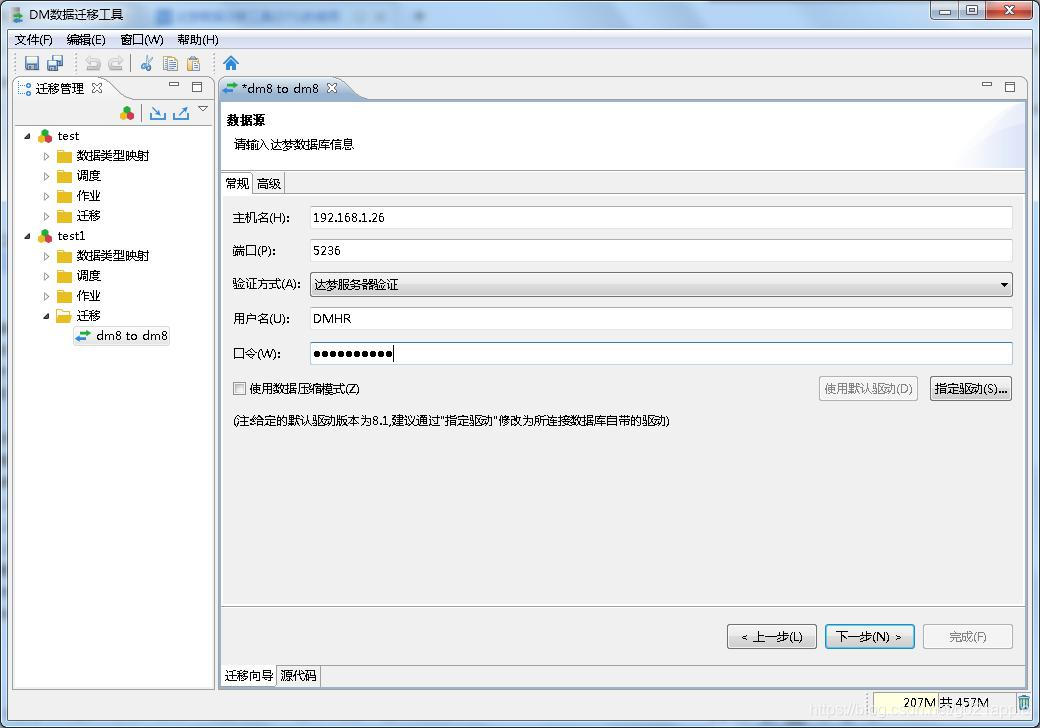This screenshot has width=1040, height=728.
Task: Click the 用户名 input field
Action: tap(661, 318)
